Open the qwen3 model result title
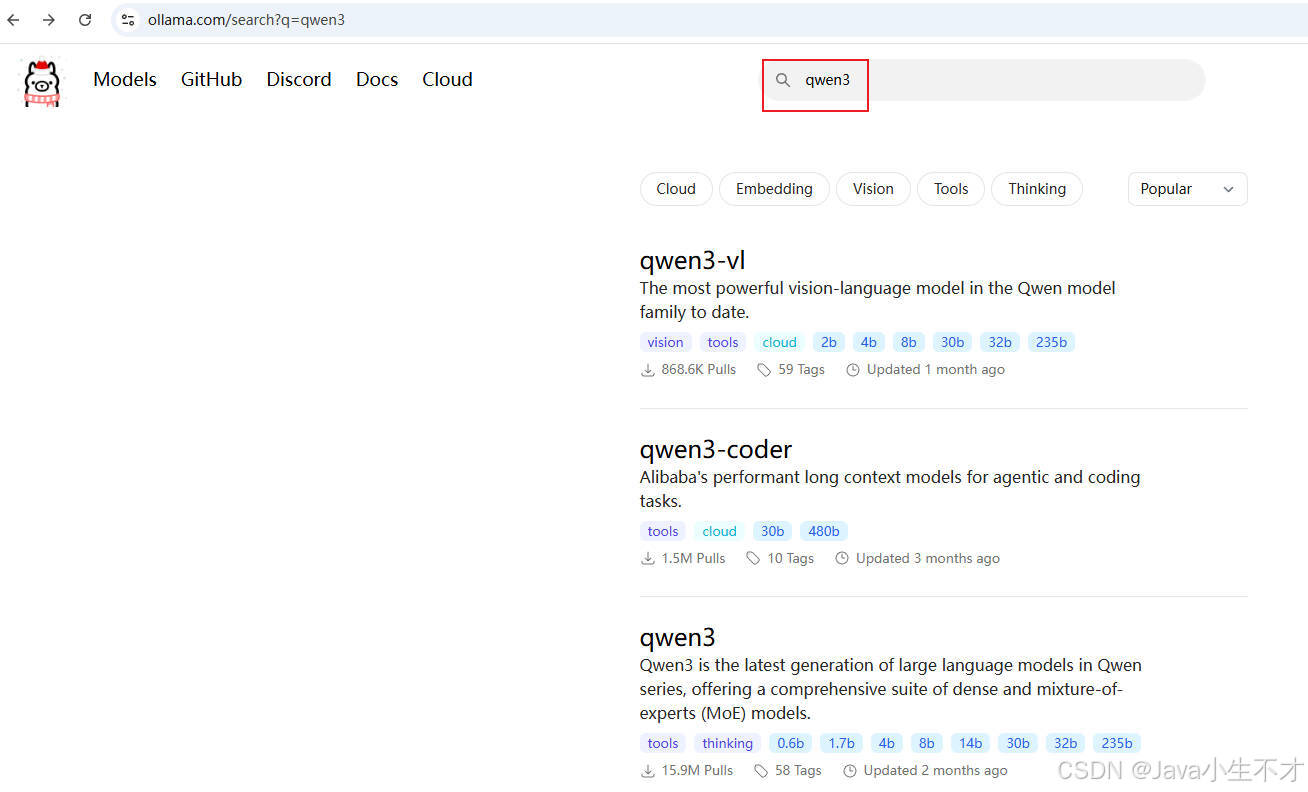The height and width of the screenshot is (792, 1308). [678, 638]
